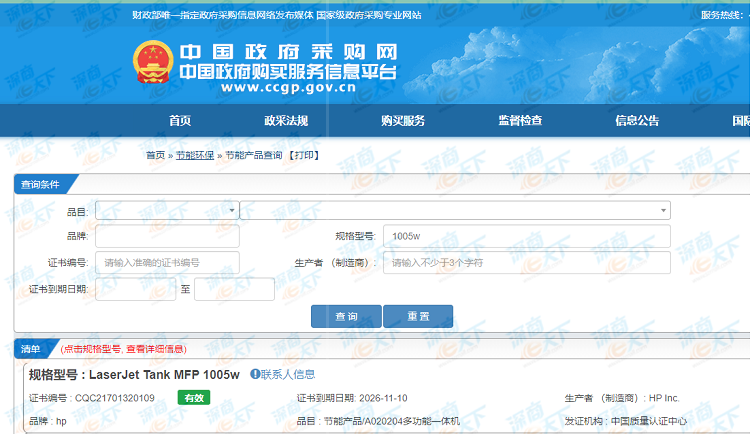Open 信息公告 navigation item
This screenshot has width=750, height=434.
(637, 121)
